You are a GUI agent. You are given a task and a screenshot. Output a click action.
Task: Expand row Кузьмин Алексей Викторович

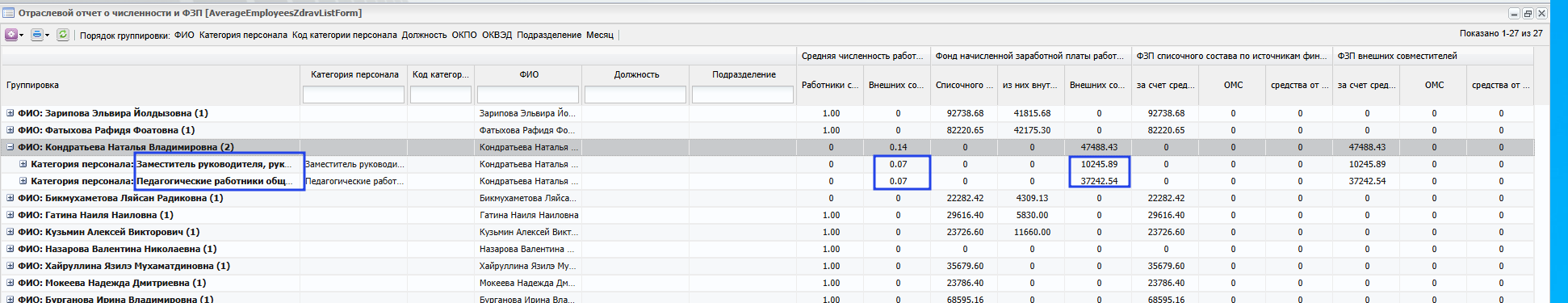coord(10,232)
